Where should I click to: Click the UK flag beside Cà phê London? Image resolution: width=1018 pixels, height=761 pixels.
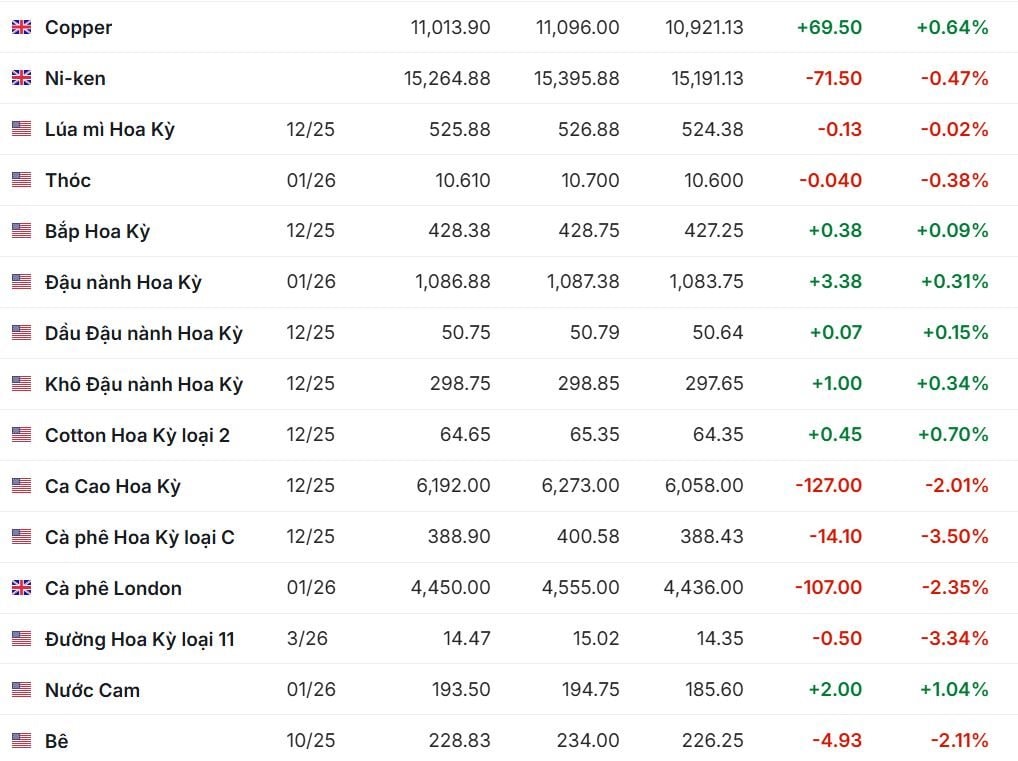pos(21,588)
